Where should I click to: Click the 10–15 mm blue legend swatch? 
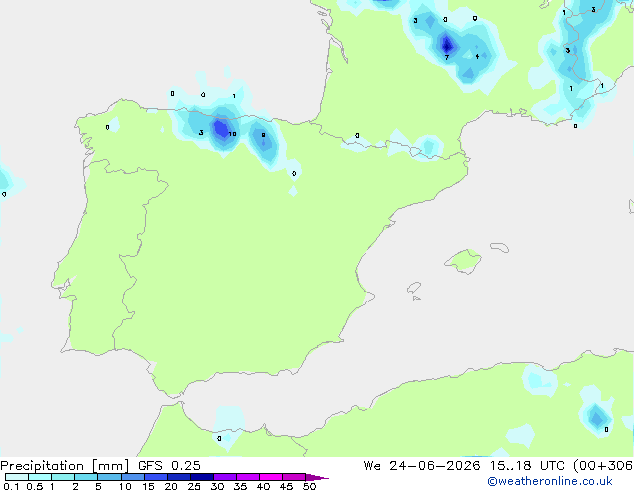pos(133,477)
